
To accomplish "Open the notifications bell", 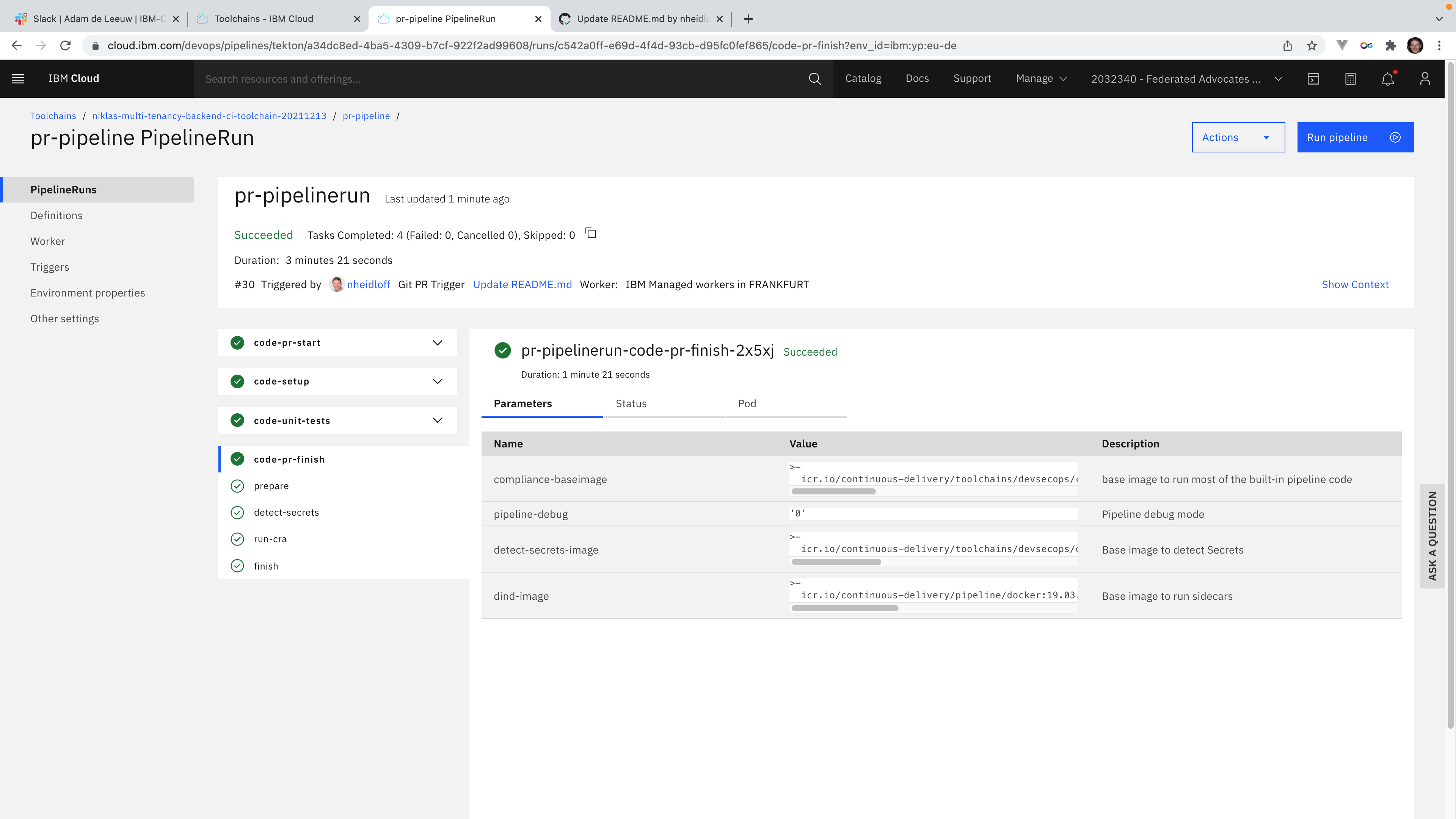I will pyautogui.click(x=1388, y=79).
